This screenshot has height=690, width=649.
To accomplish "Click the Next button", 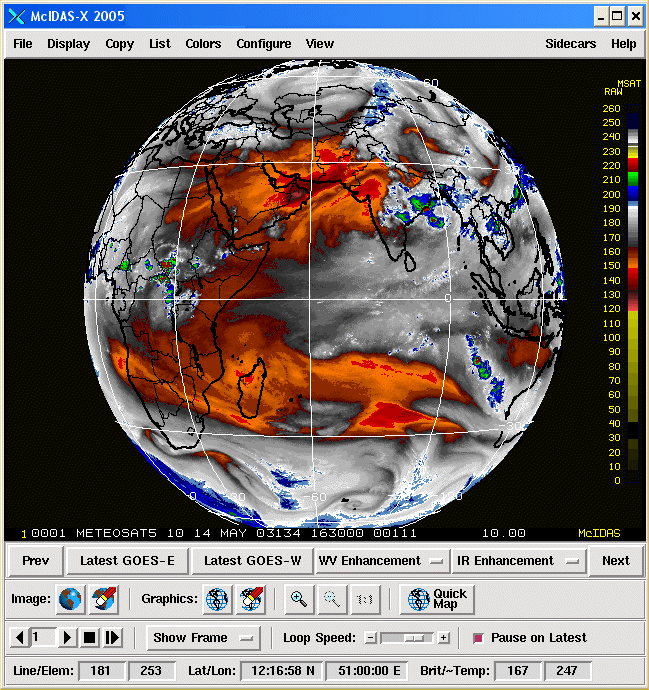I will pos(615,561).
